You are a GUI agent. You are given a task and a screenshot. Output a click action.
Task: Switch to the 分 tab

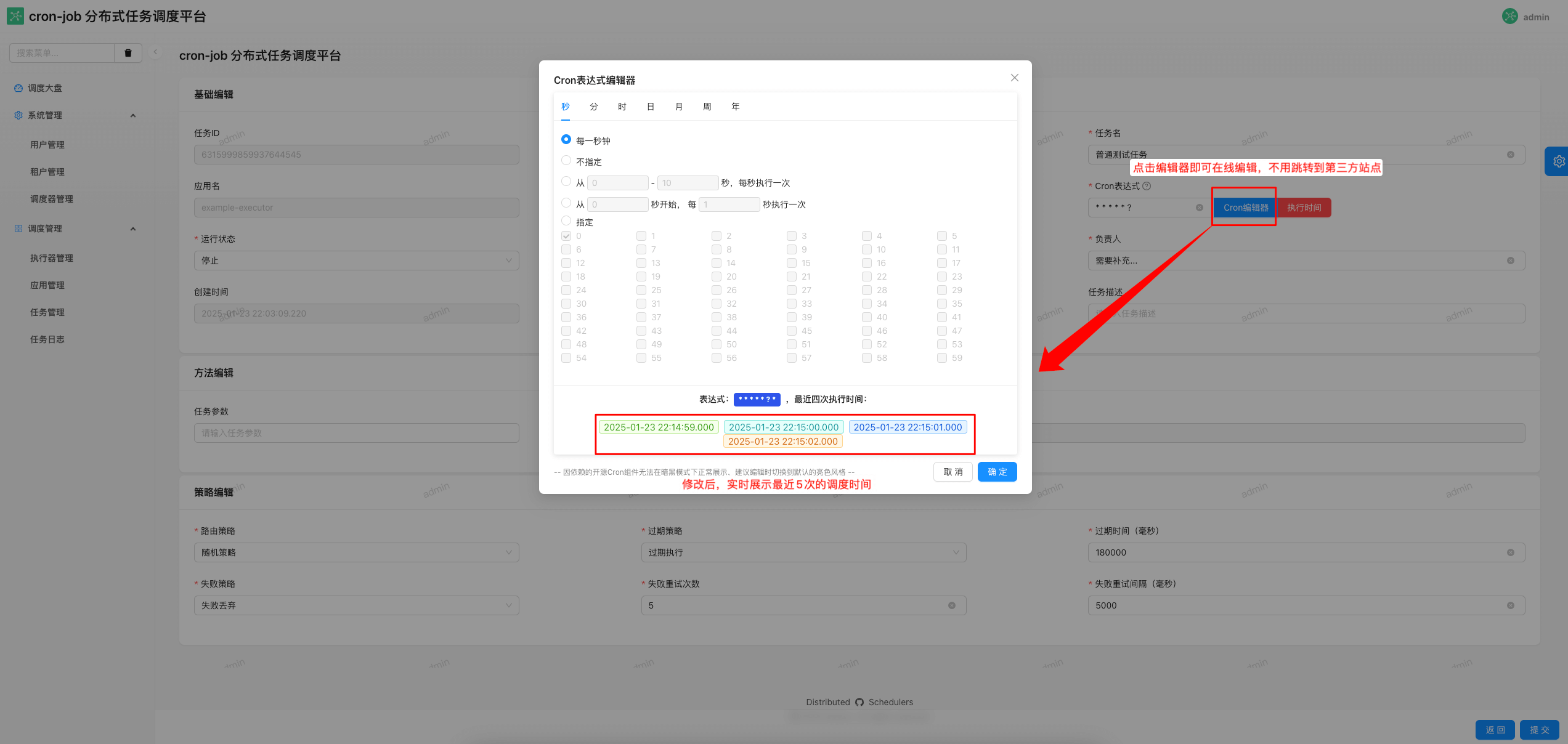point(594,107)
